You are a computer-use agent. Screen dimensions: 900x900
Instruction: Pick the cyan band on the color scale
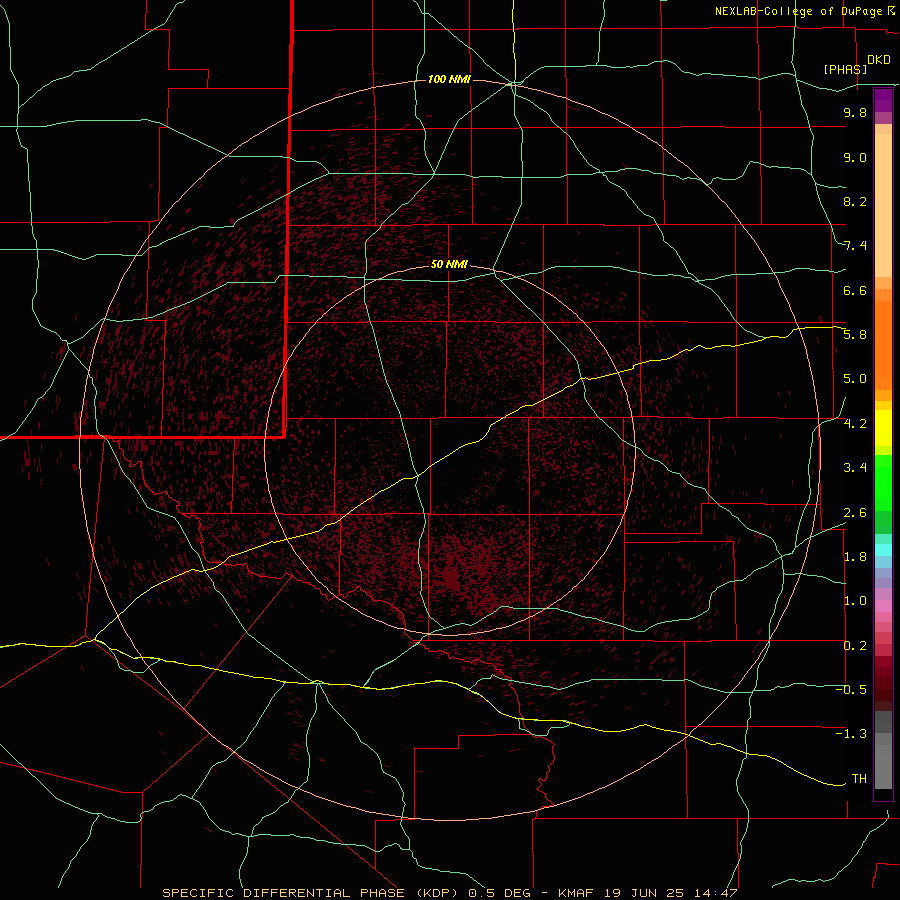coord(883,550)
